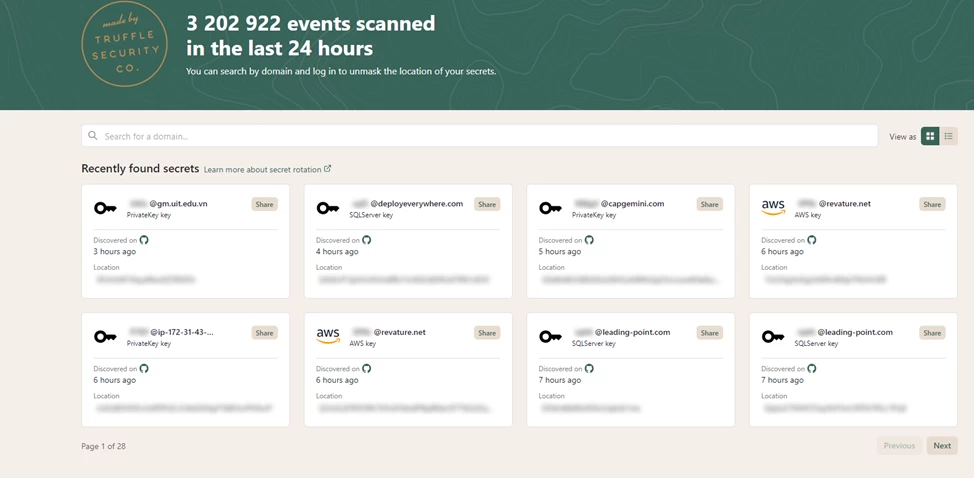Click the AWS logo on top-row revature.net card
The image size is (974, 478).
(773, 207)
